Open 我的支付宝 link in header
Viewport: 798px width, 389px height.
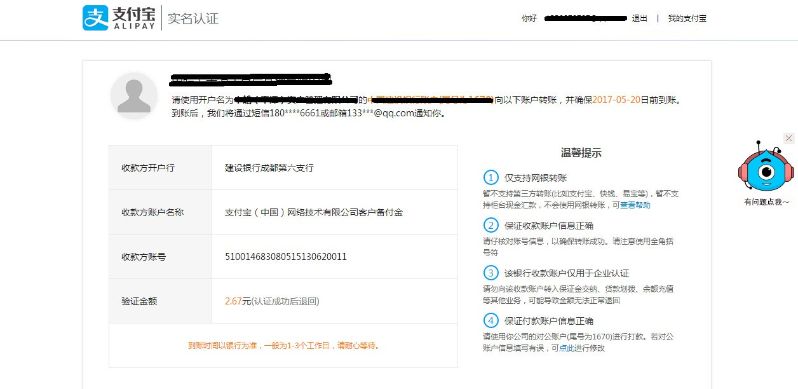click(687, 18)
